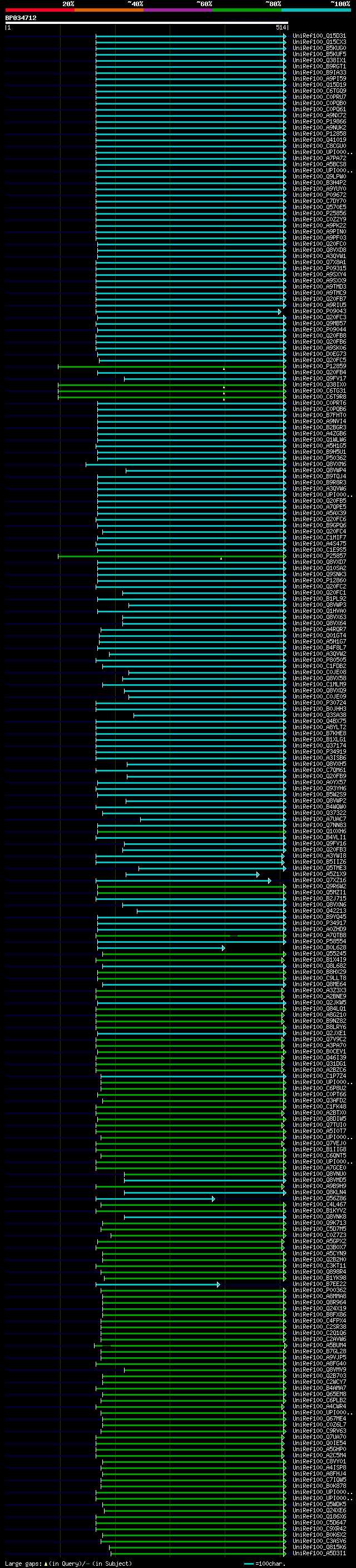The height and width of the screenshot is (1568, 356).
Task: Click hit label UniRef100_Q84LQ1
Action: click(x=319, y=1008)
